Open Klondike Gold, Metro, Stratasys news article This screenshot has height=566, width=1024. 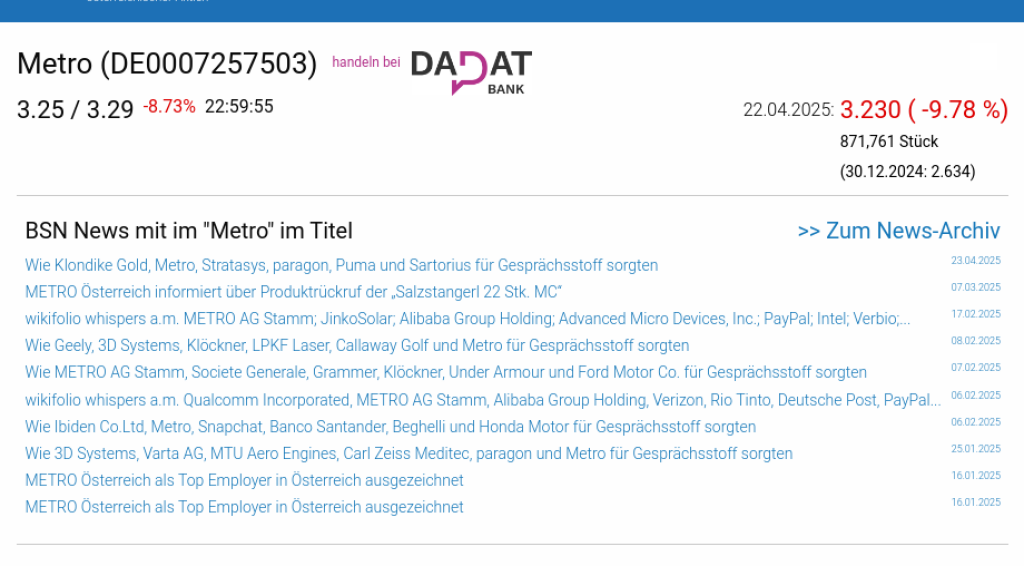click(341, 265)
